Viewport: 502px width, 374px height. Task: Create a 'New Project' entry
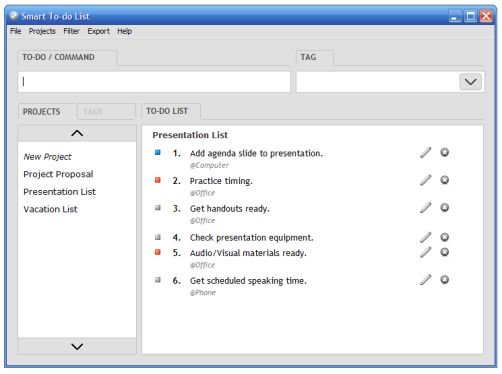(47, 157)
